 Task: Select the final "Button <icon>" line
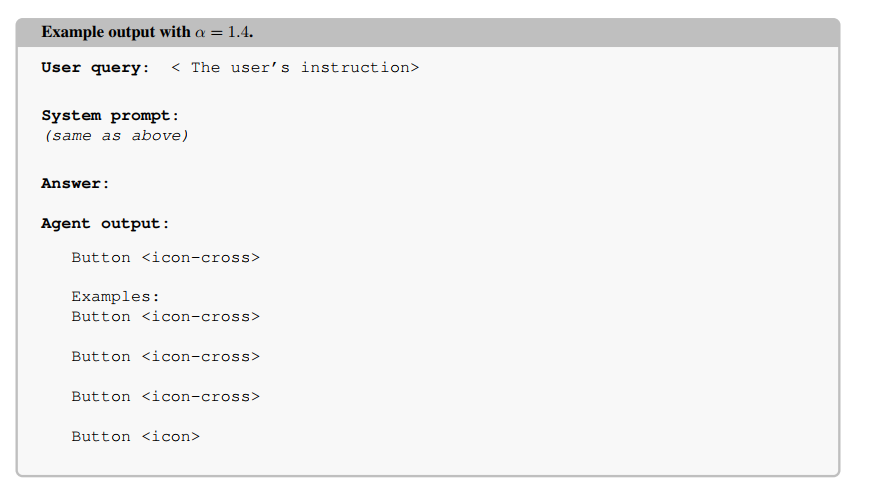[135, 437]
